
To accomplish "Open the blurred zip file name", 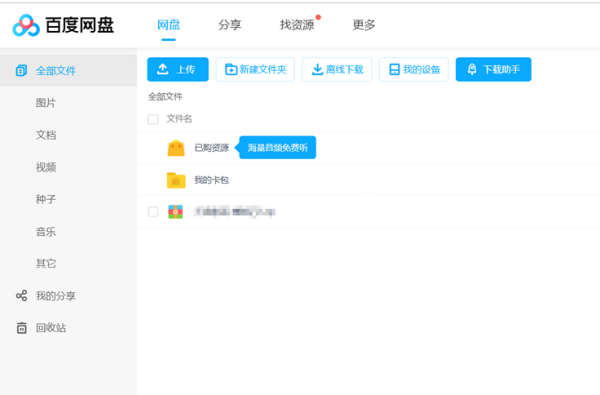I will pyautogui.click(x=235, y=212).
